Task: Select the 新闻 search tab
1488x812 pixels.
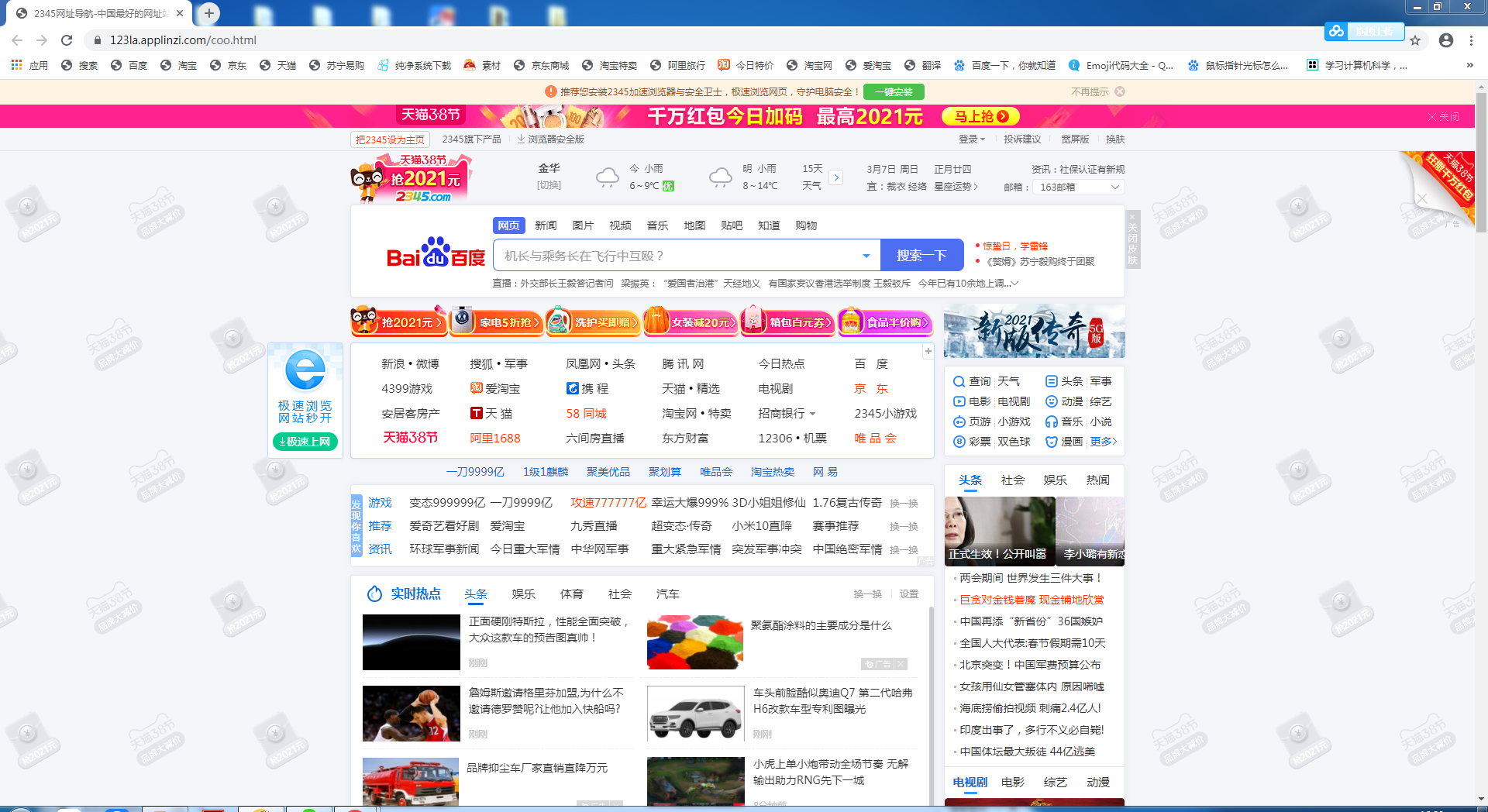Action: 546,225
